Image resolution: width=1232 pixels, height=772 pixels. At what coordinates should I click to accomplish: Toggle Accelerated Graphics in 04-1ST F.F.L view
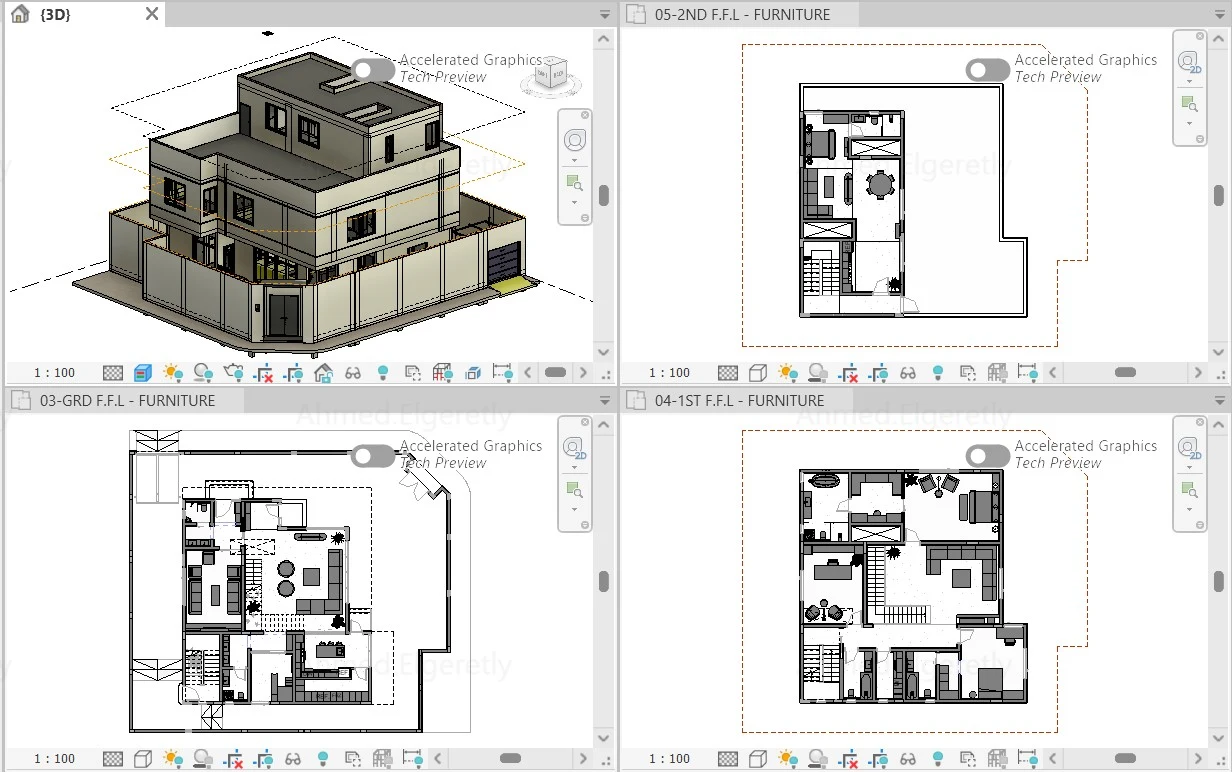pos(988,456)
